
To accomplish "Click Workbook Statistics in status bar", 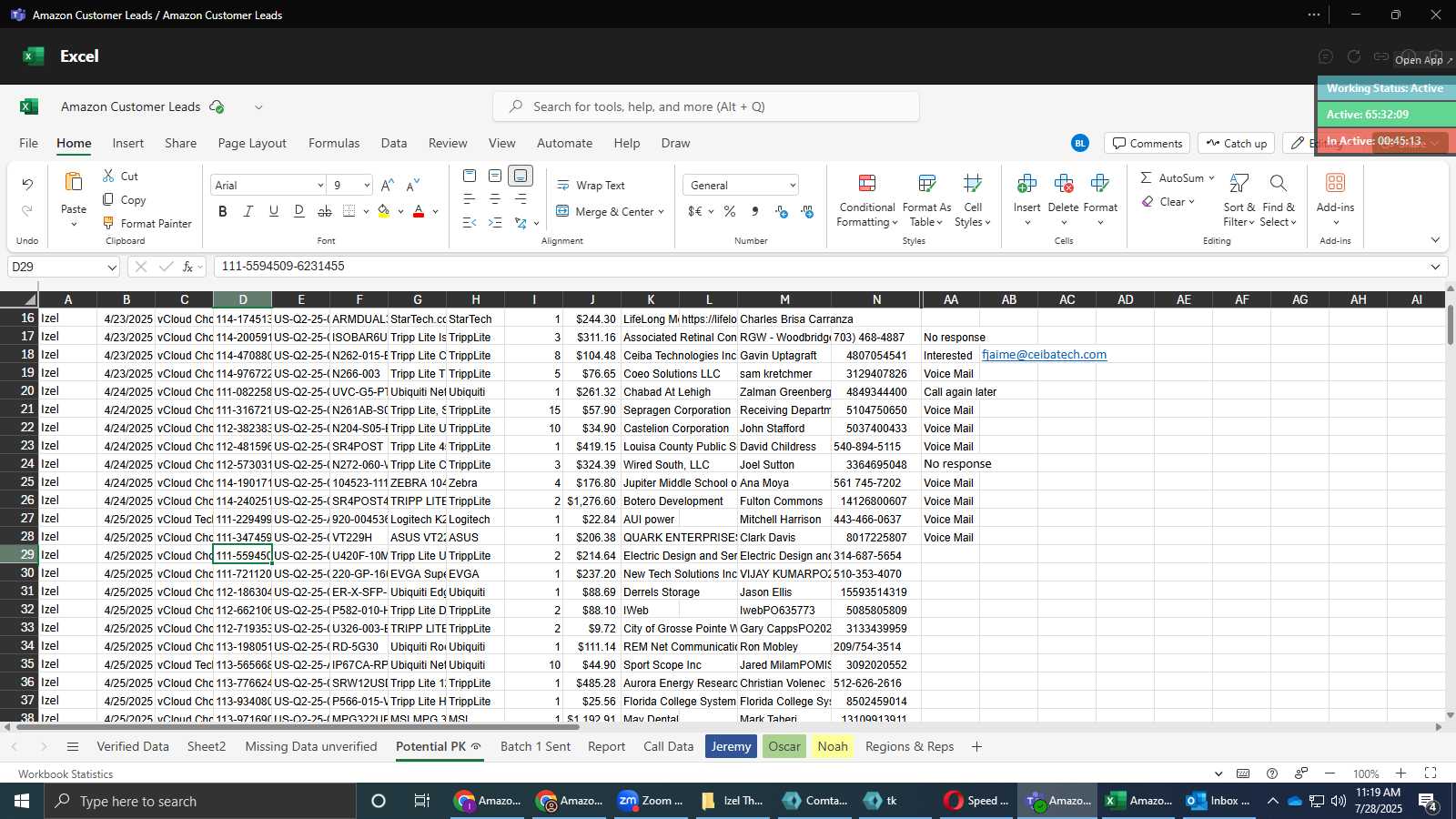I will point(66,773).
